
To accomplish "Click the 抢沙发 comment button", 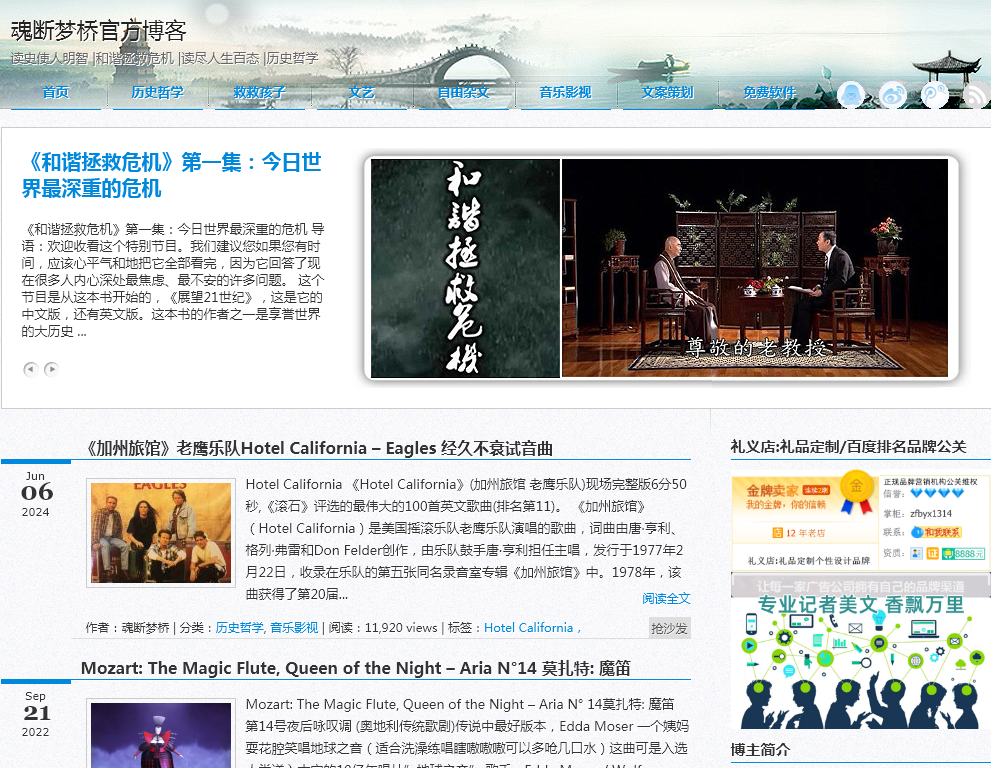I will pyautogui.click(x=669, y=628).
